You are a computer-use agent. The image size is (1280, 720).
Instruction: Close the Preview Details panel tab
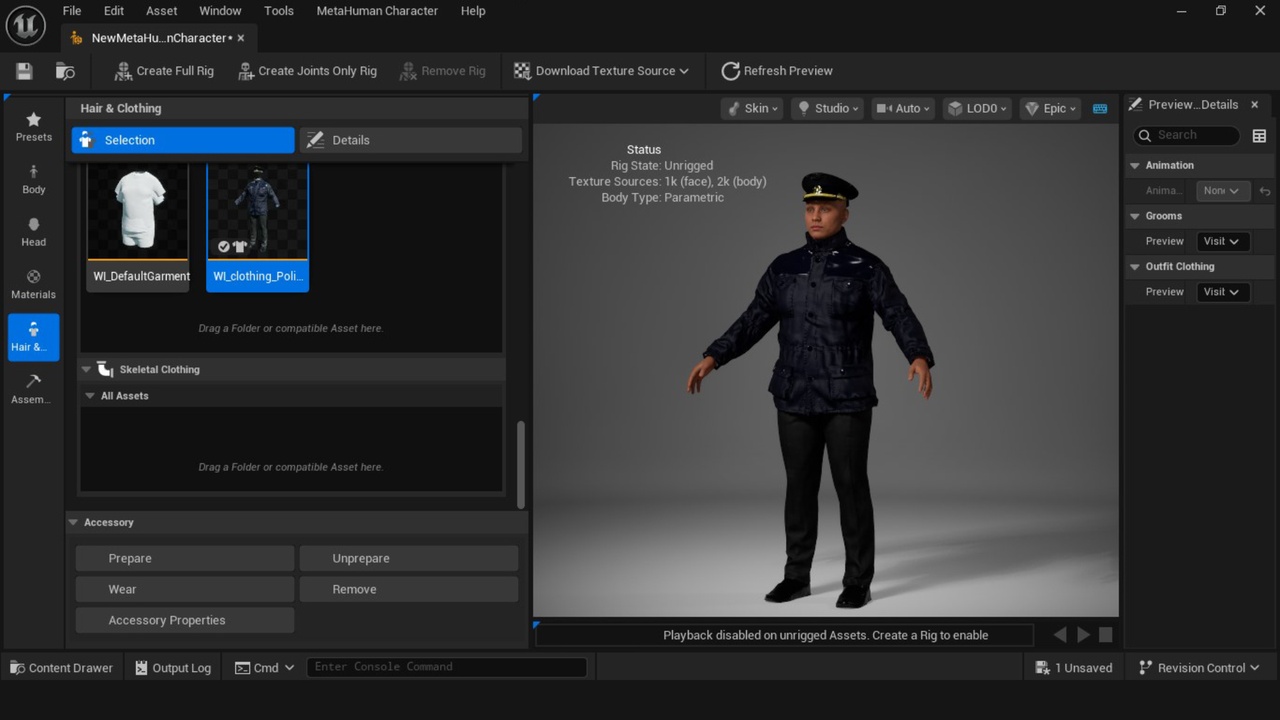click(x=1254, y=105)
